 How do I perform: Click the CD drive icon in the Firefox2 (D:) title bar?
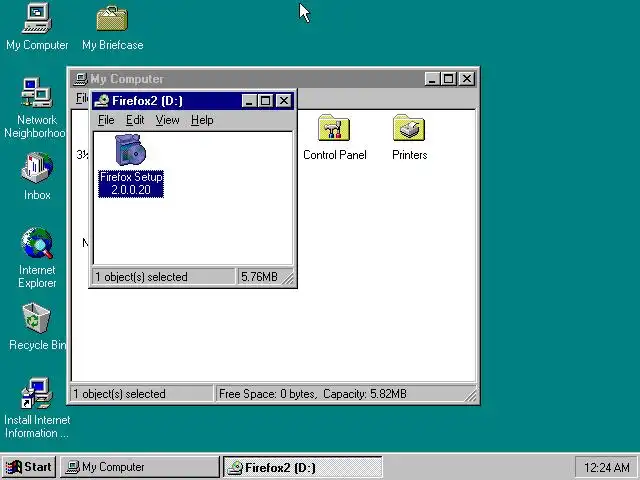point(102,101)
